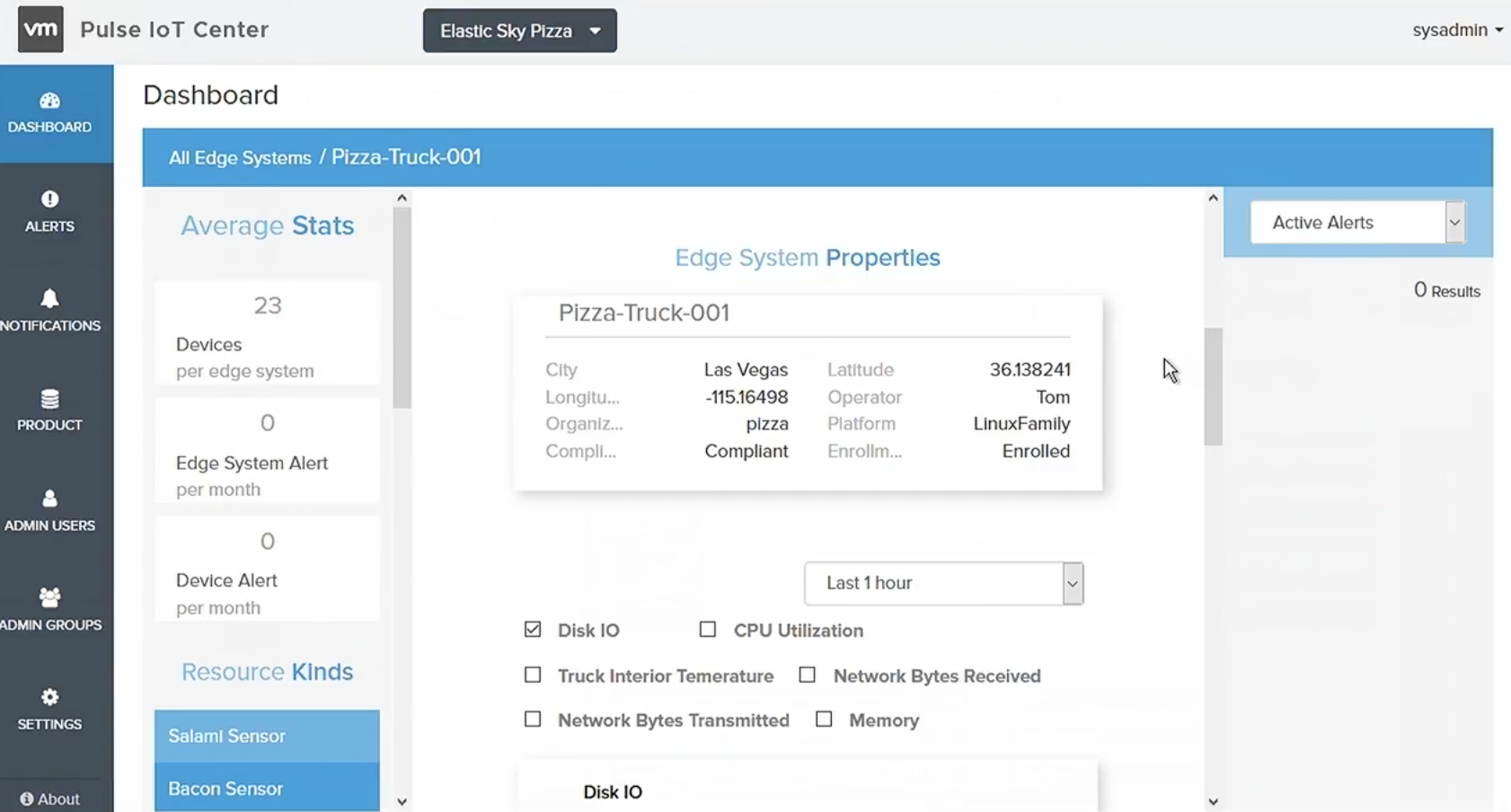Open the About link

coord(49,799)
